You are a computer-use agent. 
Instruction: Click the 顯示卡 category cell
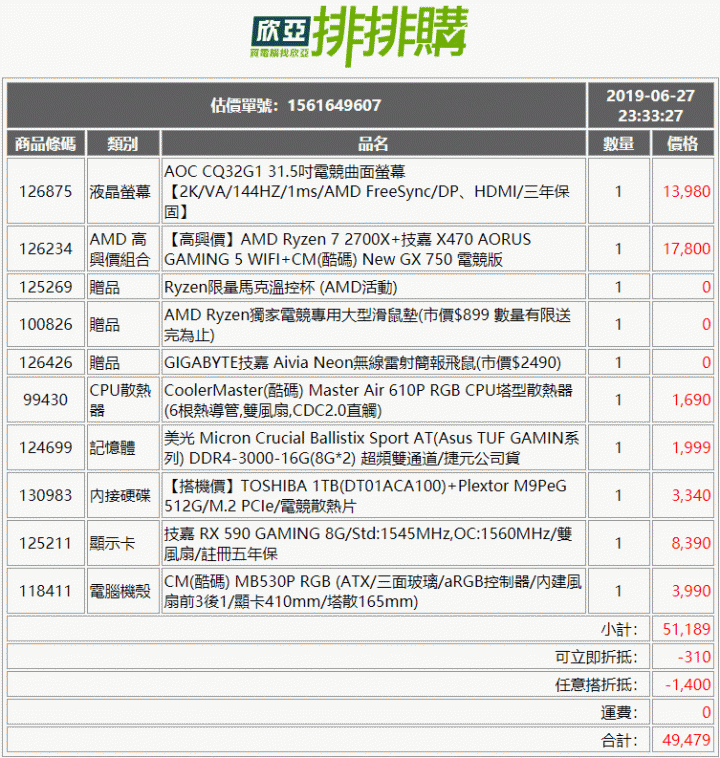[123, 543]
